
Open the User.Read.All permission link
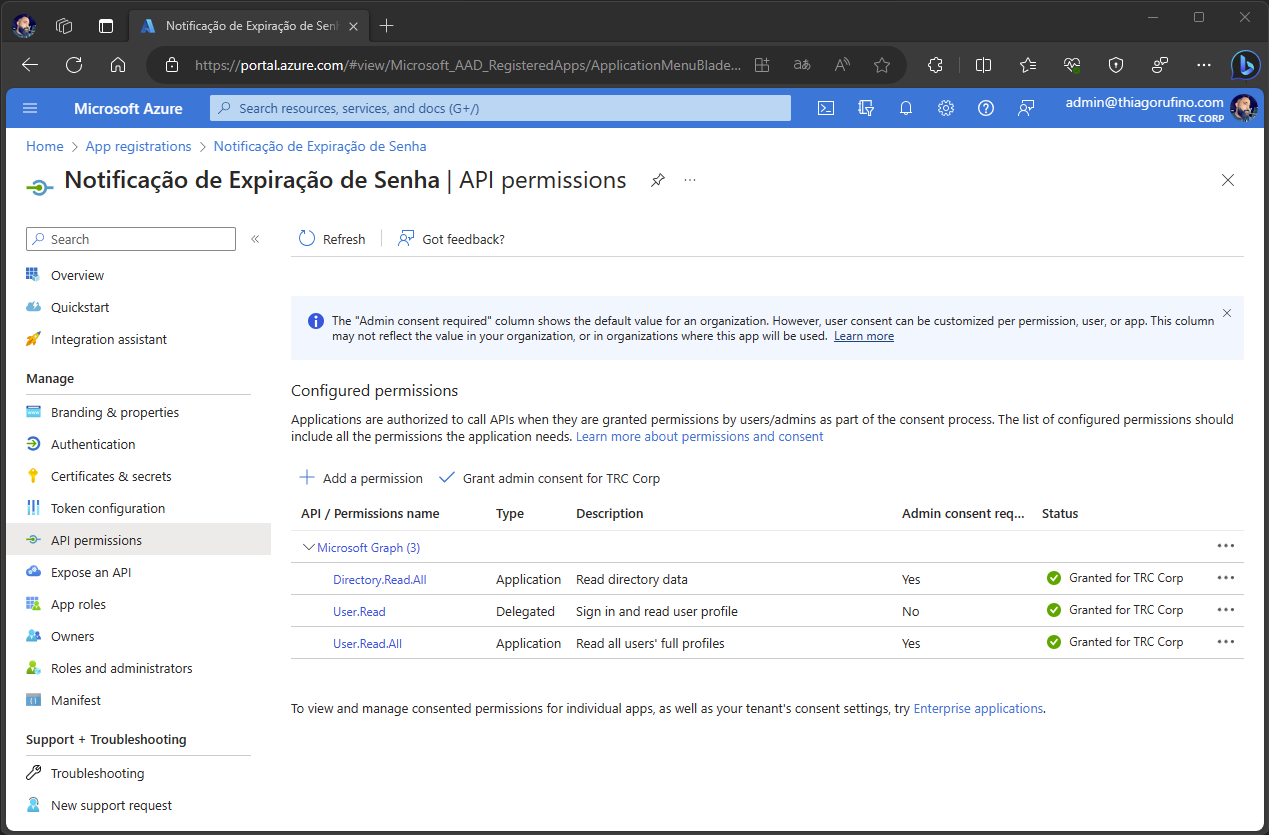(x=367, y=643)
